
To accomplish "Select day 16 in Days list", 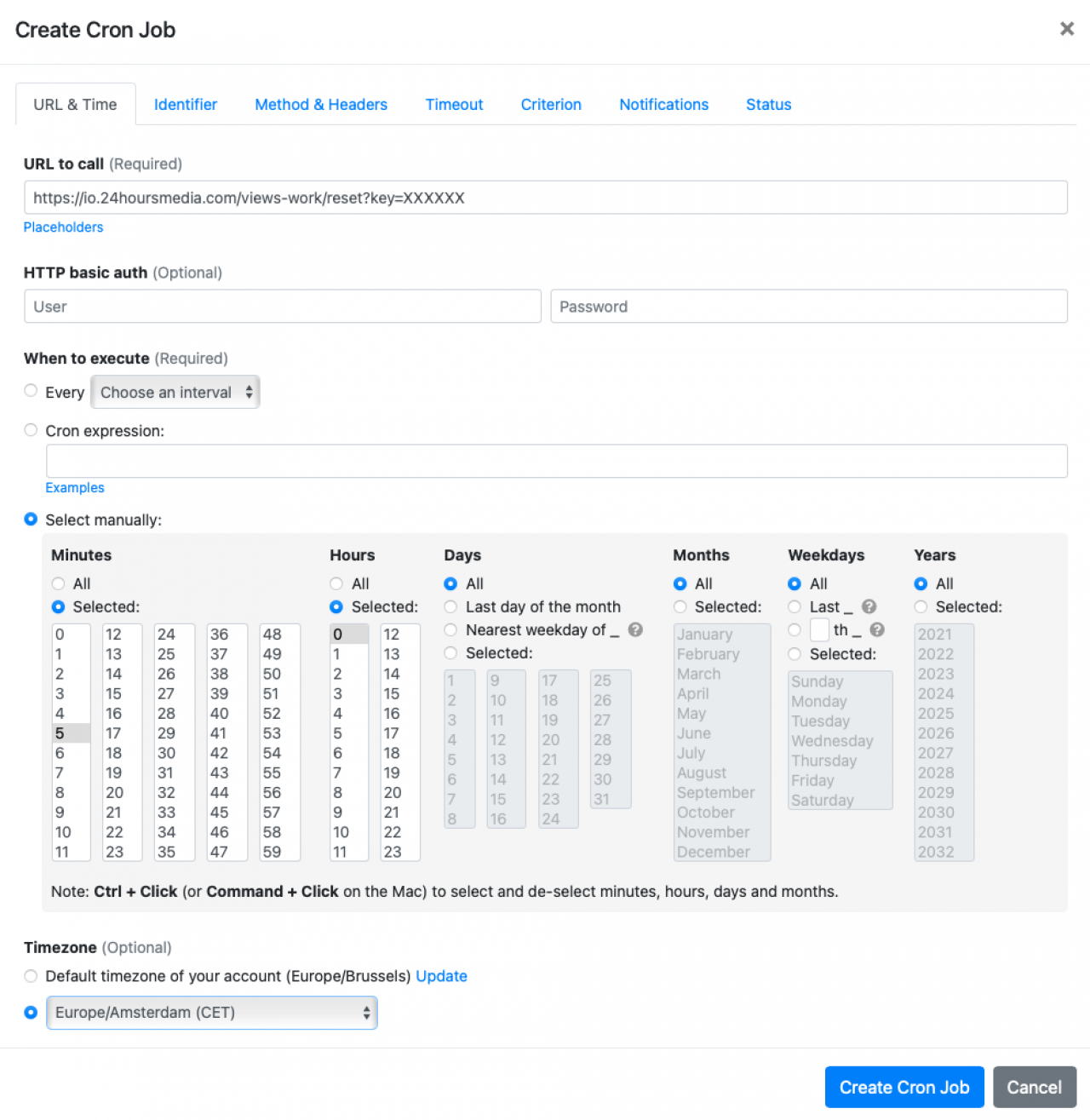I will pos(506,818).
